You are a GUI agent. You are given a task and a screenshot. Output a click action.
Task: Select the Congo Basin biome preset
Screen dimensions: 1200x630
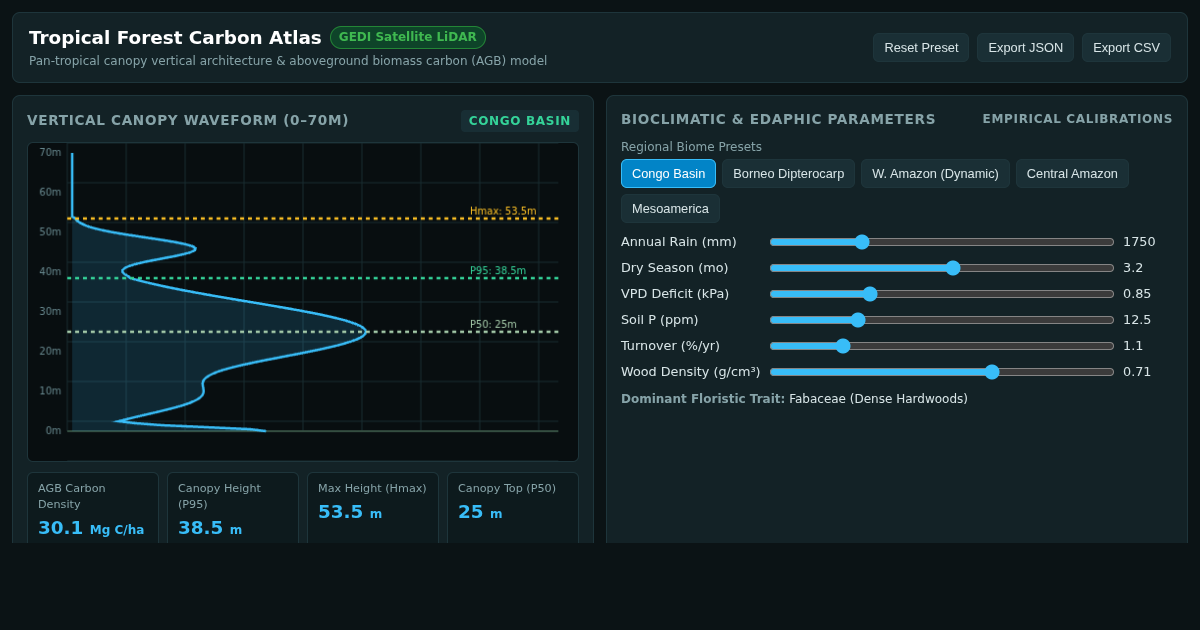pyautogui.click(x=668, y=174)
